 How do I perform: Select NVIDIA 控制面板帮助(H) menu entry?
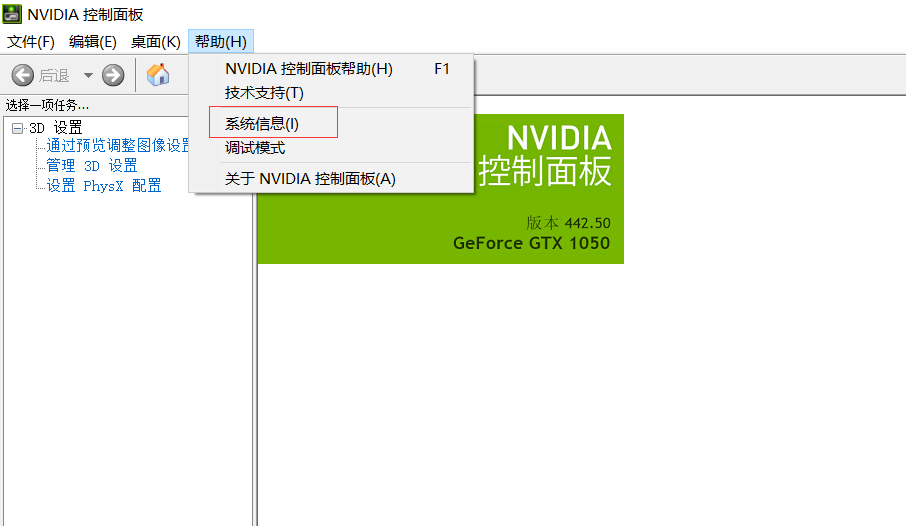tap(331, 69)
